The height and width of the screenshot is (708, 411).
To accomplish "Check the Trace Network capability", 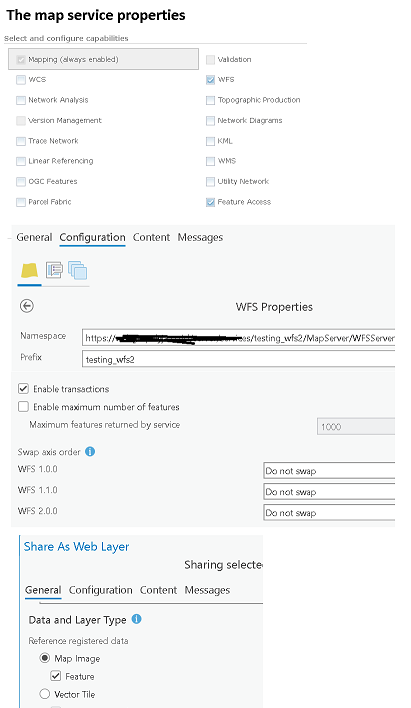I will point(21,141).
